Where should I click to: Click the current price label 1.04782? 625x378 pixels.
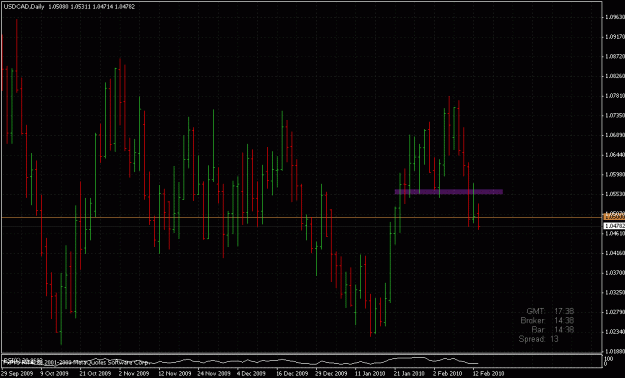coord(614,226)
